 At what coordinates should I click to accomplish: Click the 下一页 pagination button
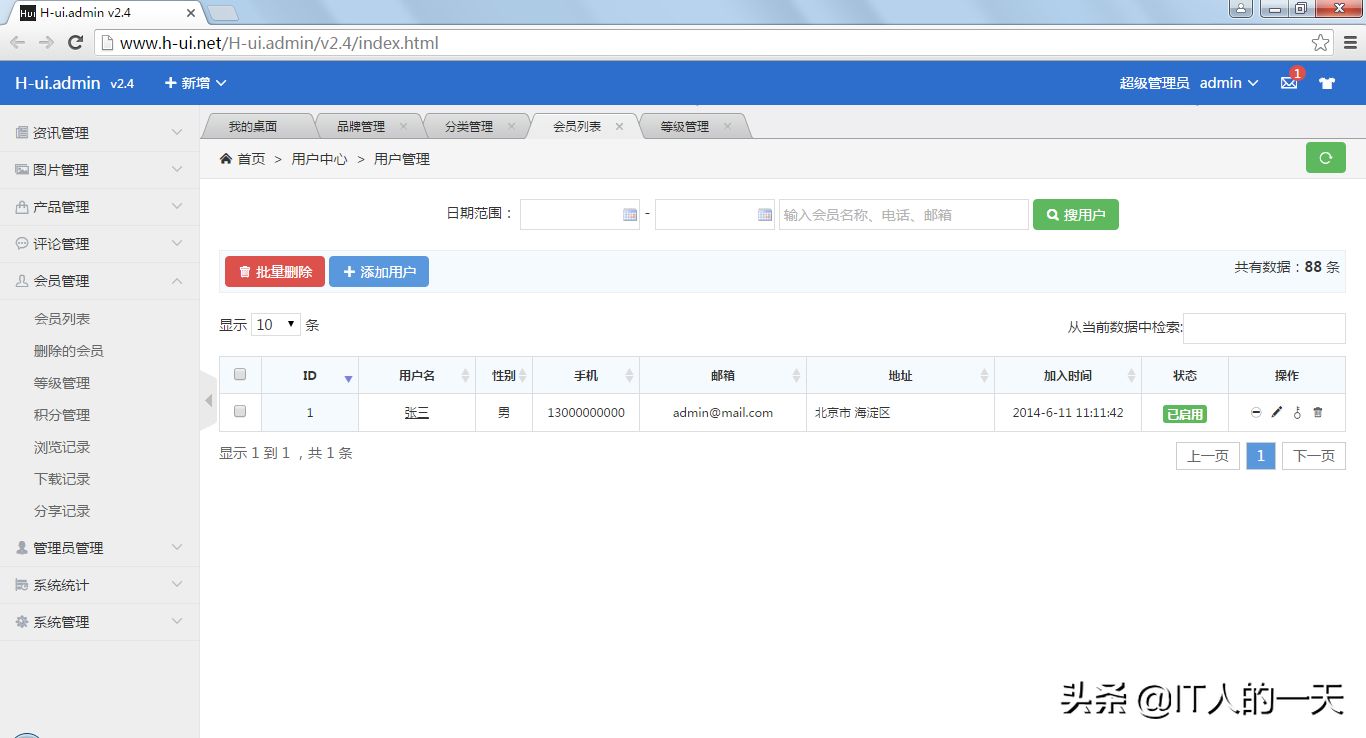click(x=1314, y=456)
